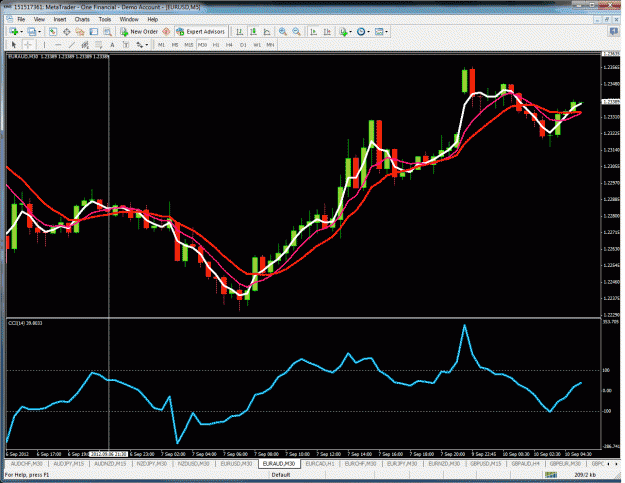Switch to the EURUSD,M30 chart tab
Image resolution: width=625 pixels, height=483 pixels.
236,464
